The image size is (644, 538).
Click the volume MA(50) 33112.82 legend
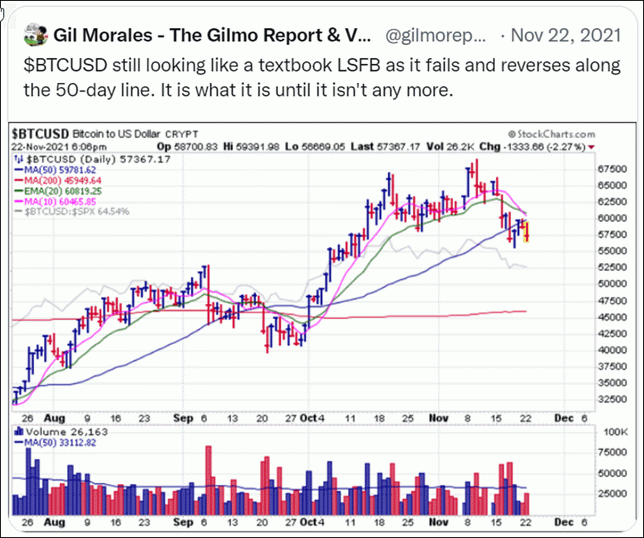55,443
